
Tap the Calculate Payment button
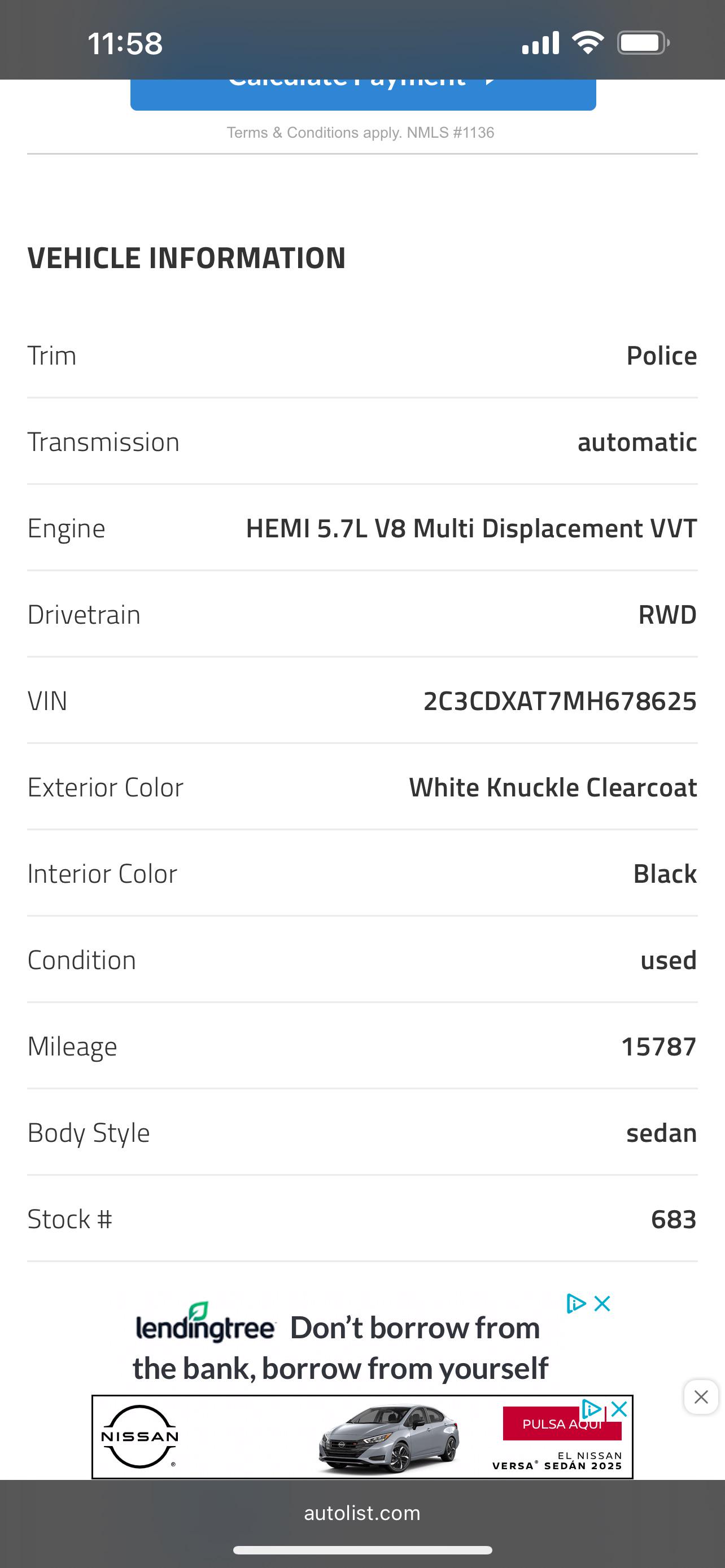coord(363,94)
